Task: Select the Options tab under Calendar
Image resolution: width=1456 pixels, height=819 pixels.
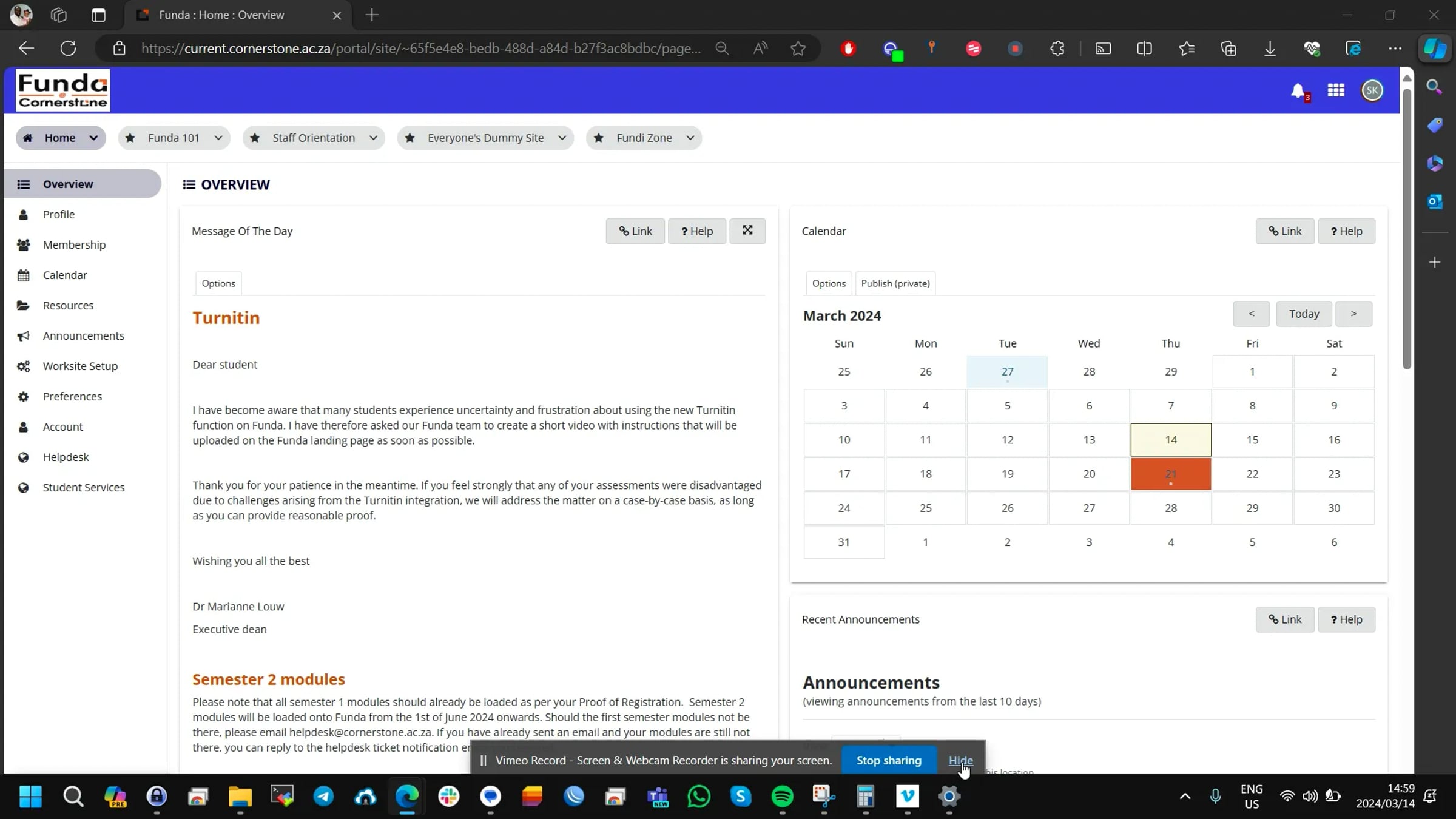Action: pos(829,283)
